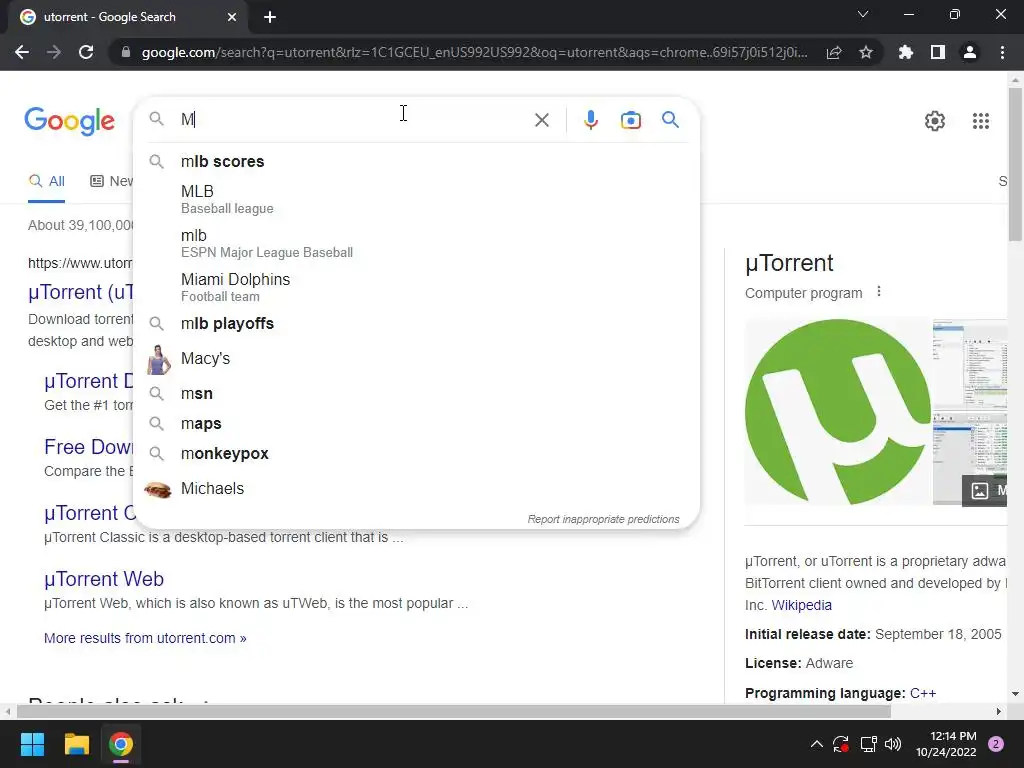Select suggestion 'mlb scores'
The image size is (1024, 768).
click(x=416, y=161)
